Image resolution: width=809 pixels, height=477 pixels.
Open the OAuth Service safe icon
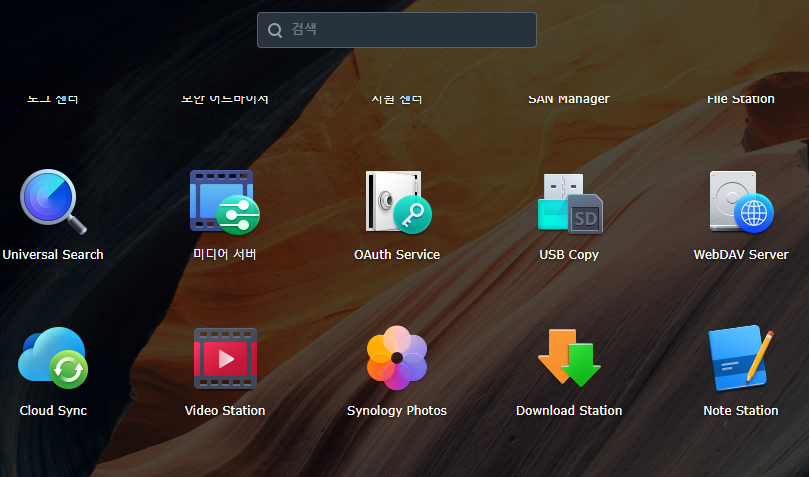tap(398, 202)
